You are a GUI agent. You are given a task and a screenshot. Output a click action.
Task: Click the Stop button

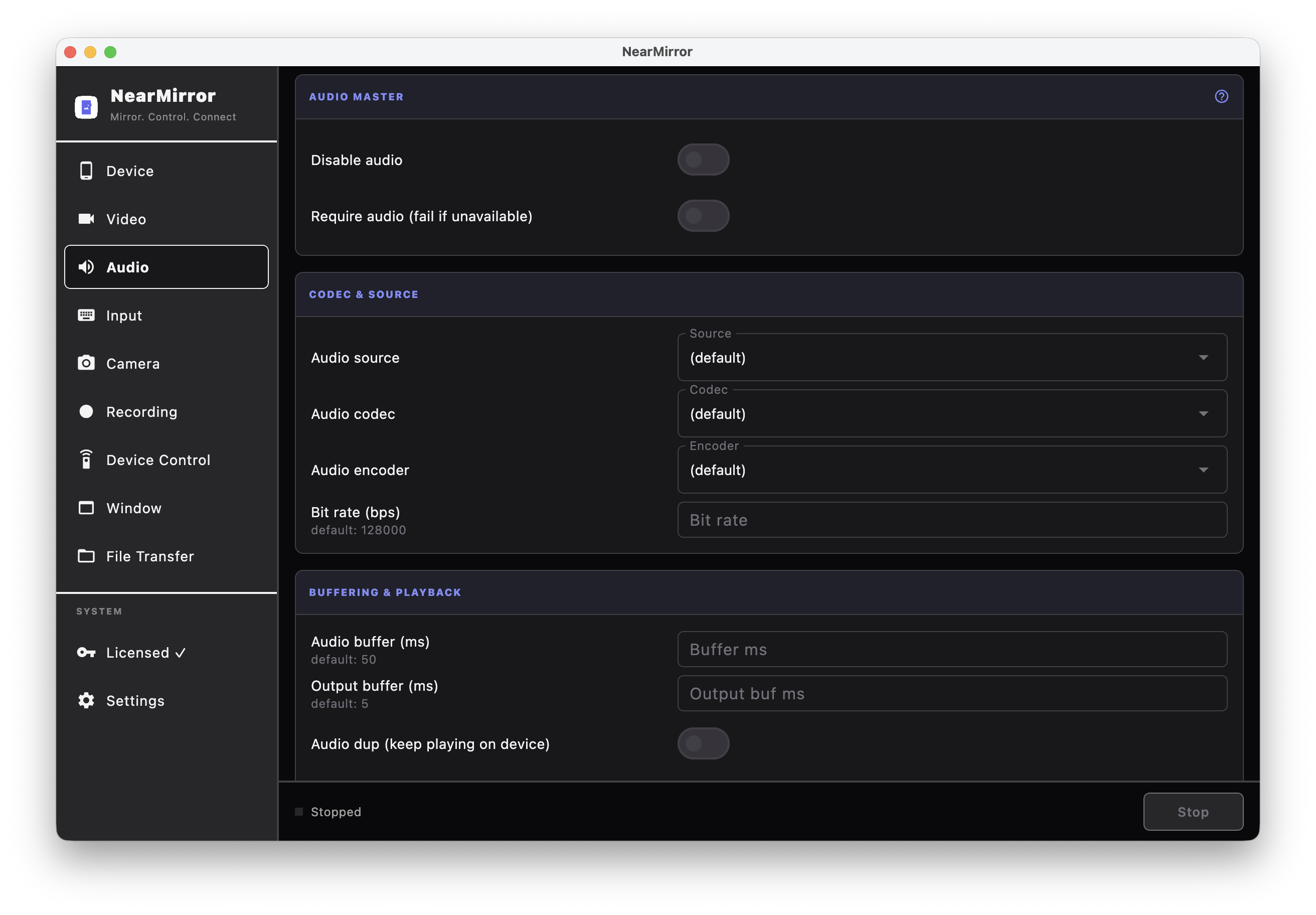[1193, 812]
